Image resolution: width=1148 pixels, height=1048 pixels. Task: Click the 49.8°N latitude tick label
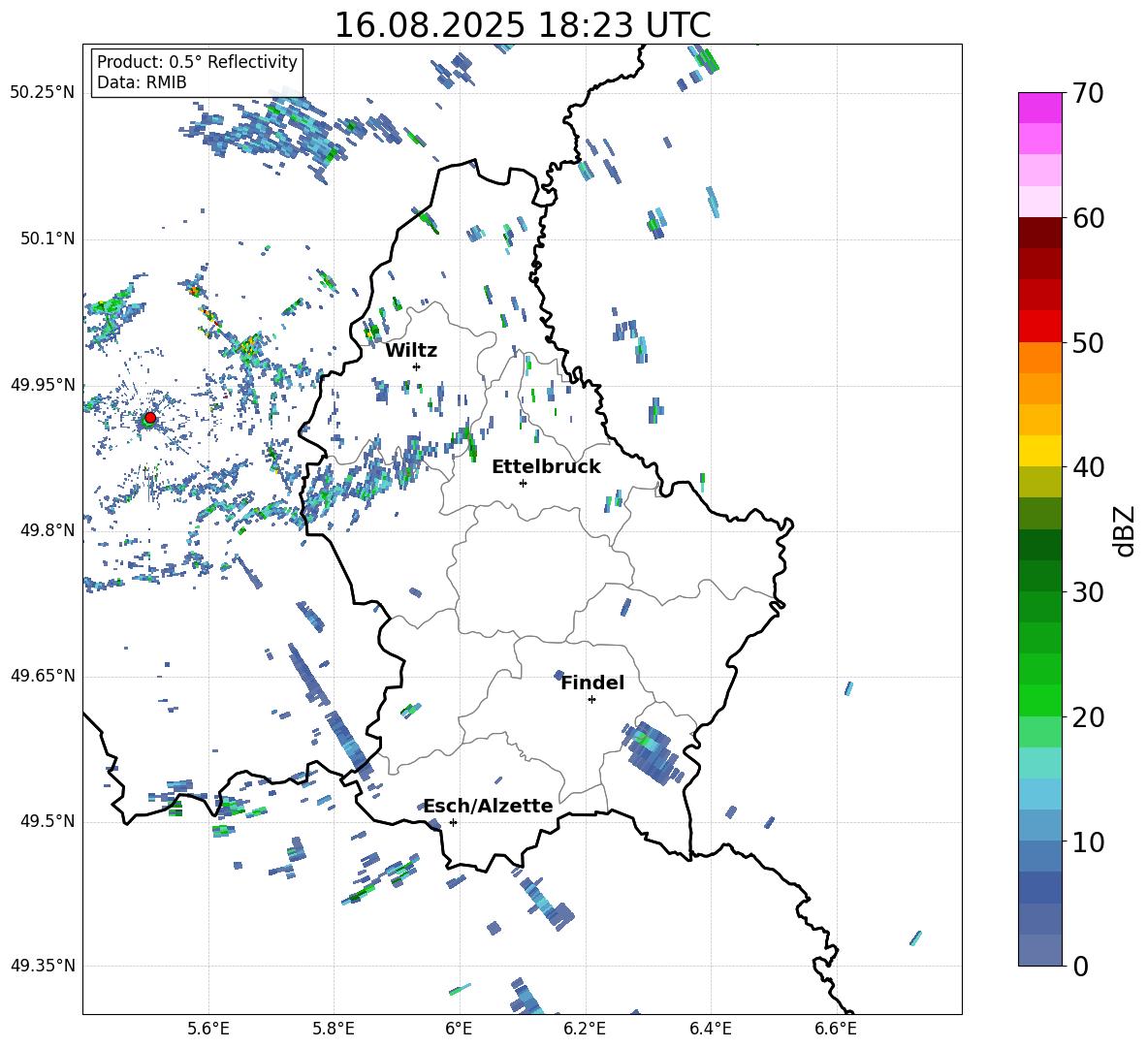tap(48, 530)
